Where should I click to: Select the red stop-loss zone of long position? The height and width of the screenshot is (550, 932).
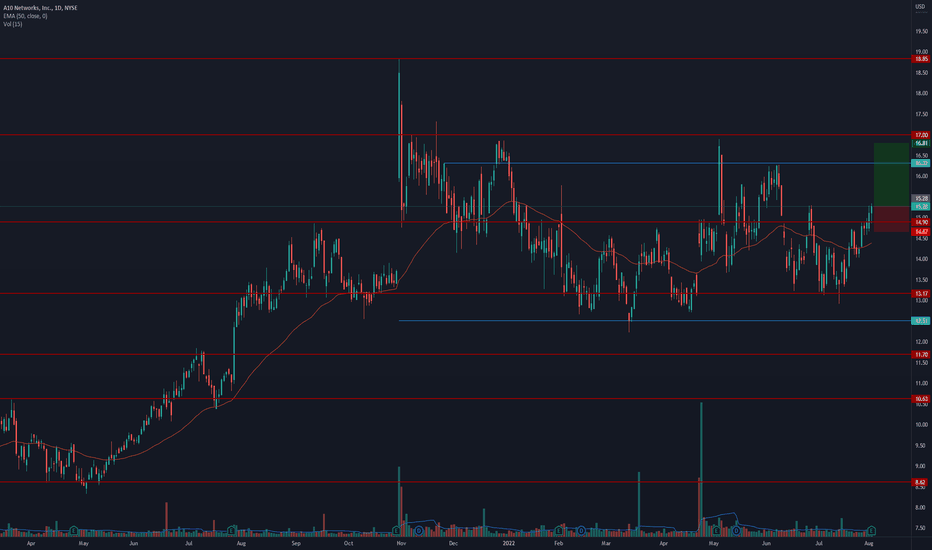click(x=891, y=219)
